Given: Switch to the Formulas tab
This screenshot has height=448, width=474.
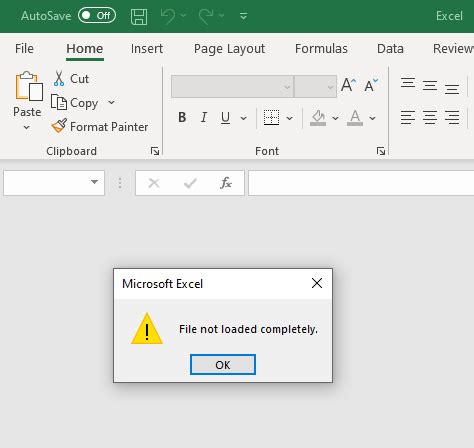Looking at the screenshot, I should 321,49.
